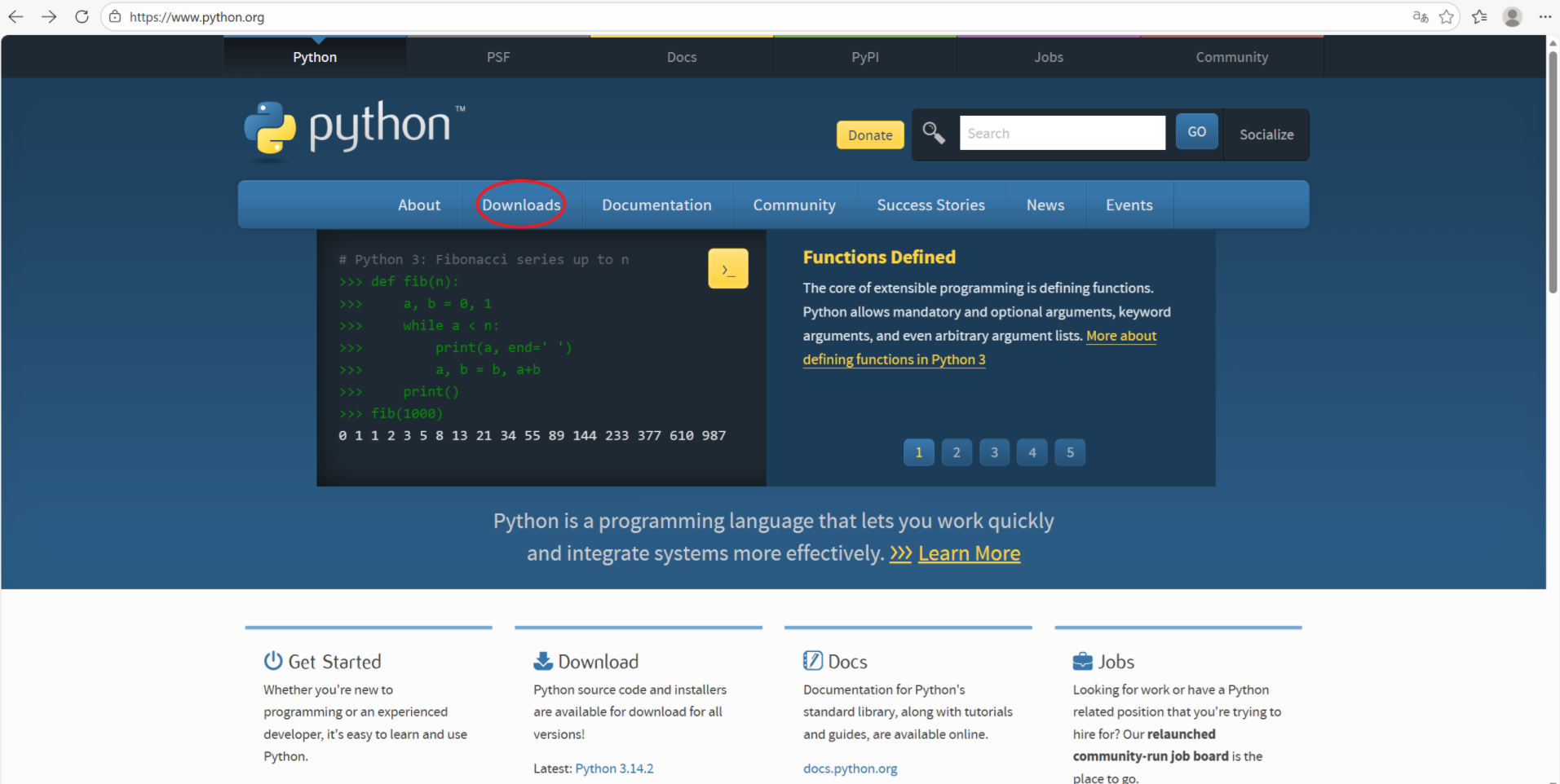This screenshot has width=1560, height=784.
Task: Click the Functions Defined heading
Action: (x=879, y=258)
